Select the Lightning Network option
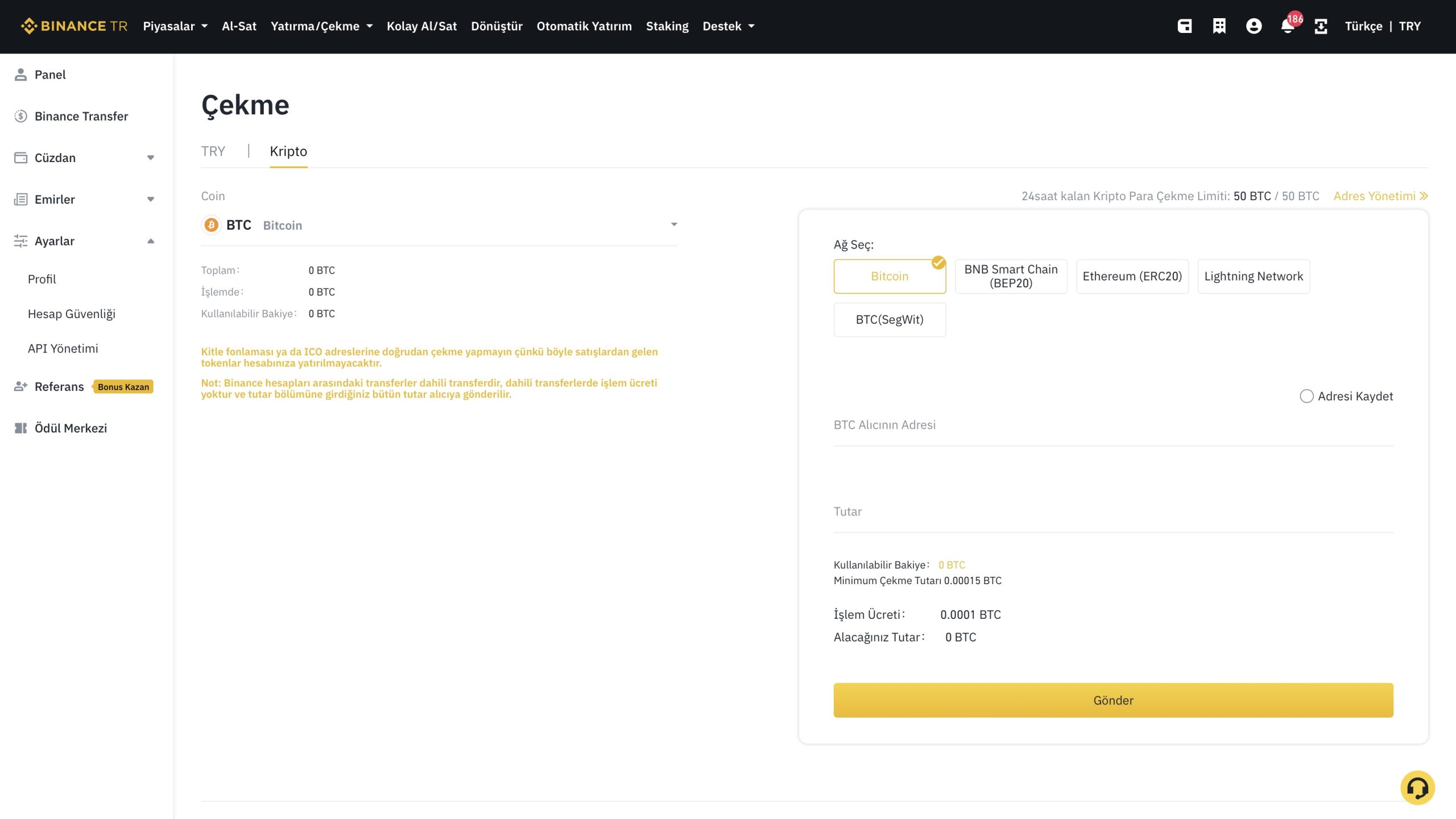This screenshot has height=819, width=1456. point(1254,276)
